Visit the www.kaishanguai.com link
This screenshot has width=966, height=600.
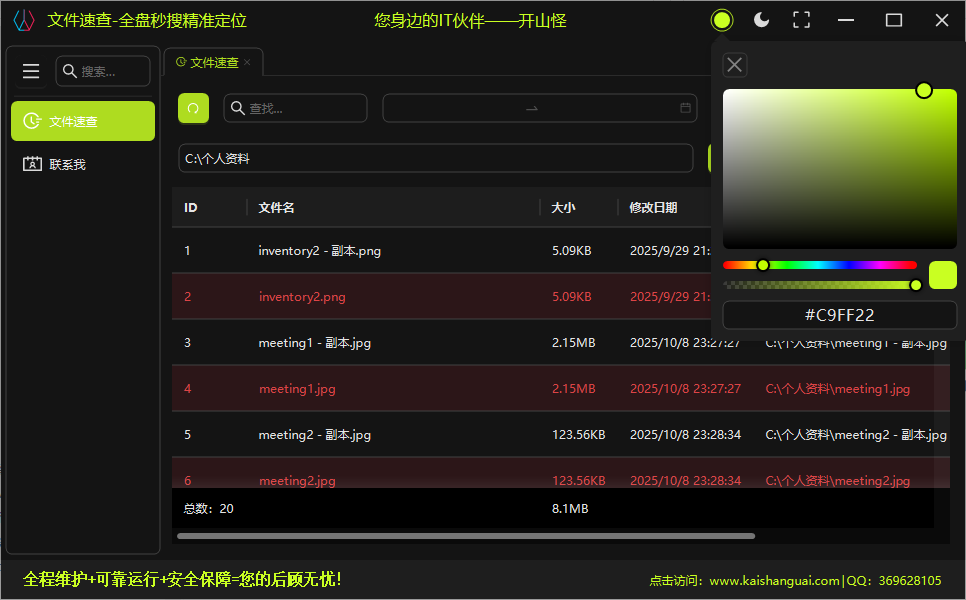click(x=774, y=580)
